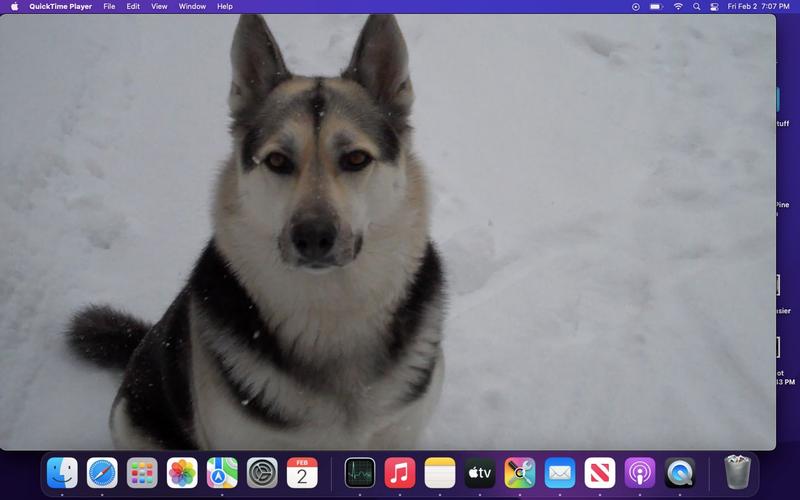Open the News app icon
This screenshot has width=800, height=500.
600,472
